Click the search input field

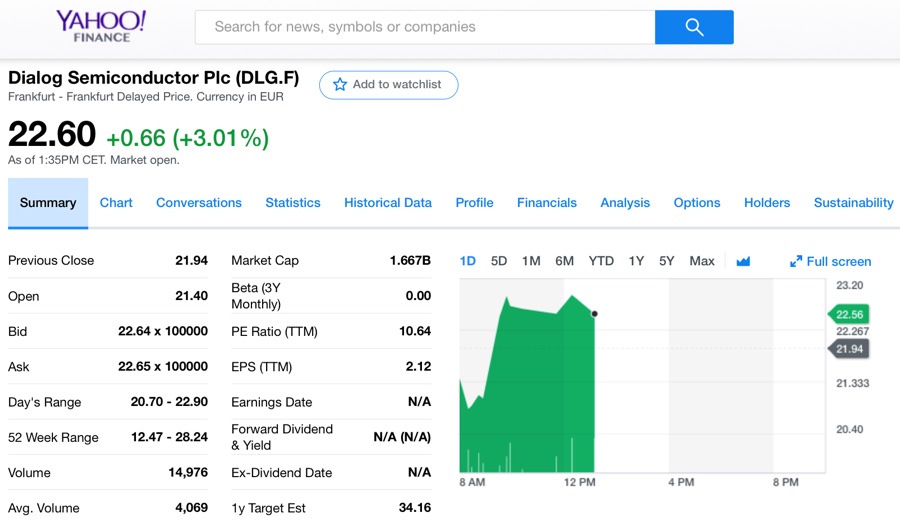pyautogui.click(x=425, y=27)
